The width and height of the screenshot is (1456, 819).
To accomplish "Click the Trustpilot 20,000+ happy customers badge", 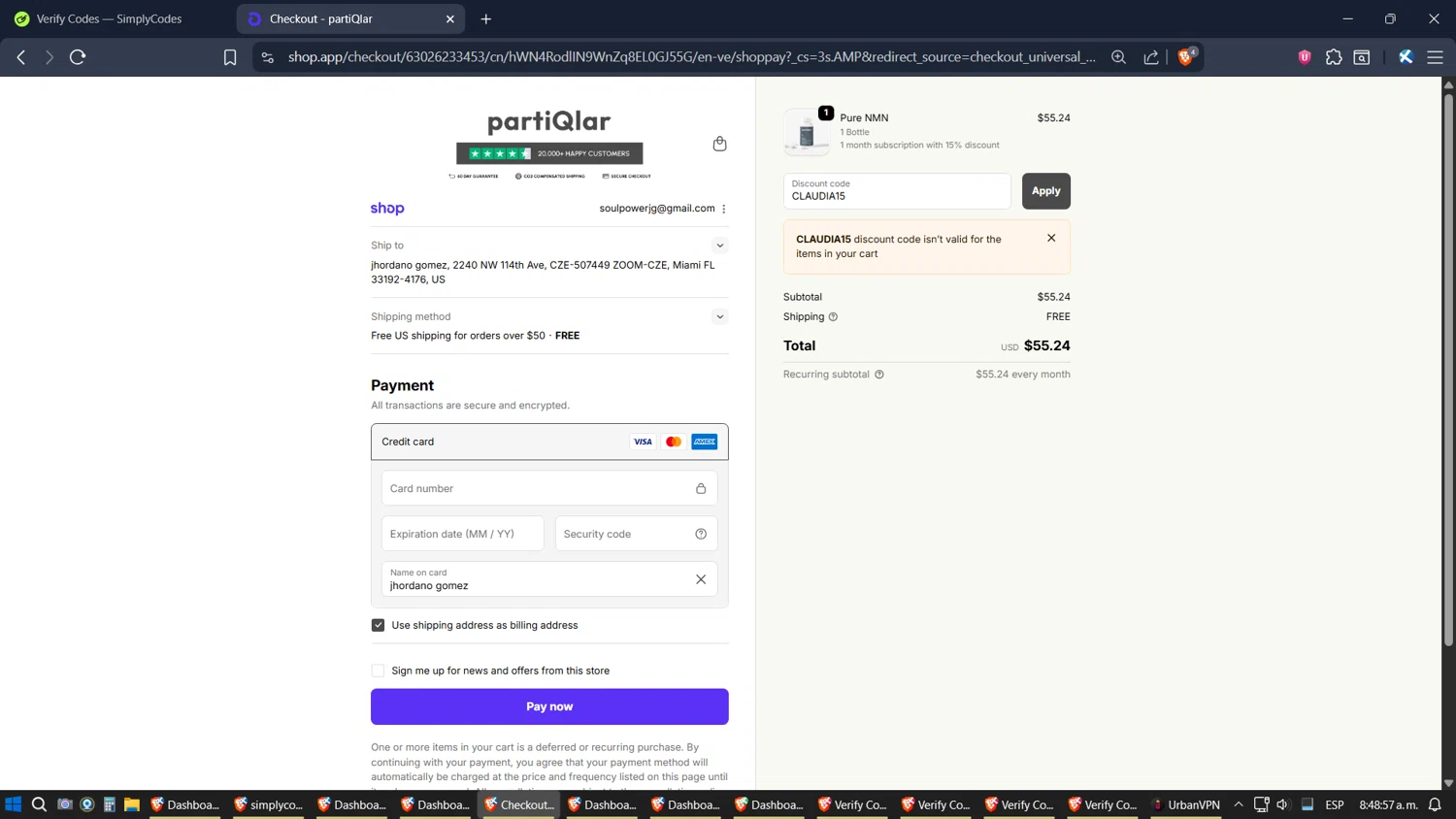I will pyautogui.click(x=549, y=153).
